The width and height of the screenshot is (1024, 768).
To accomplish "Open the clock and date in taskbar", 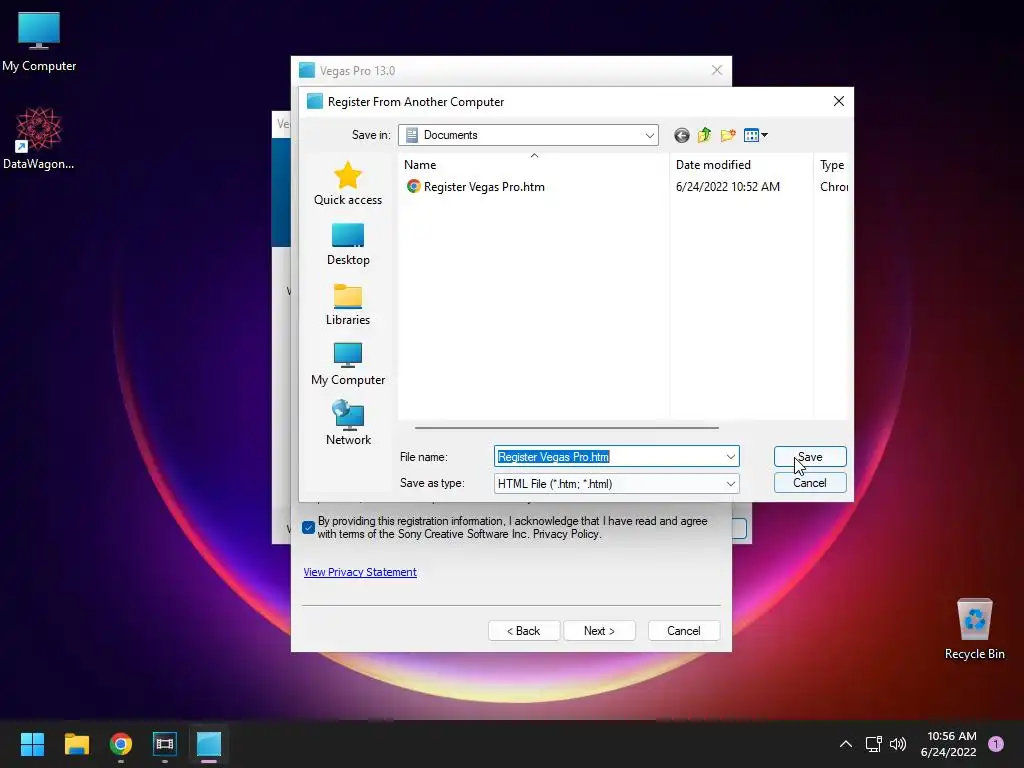I will [948, 744].
